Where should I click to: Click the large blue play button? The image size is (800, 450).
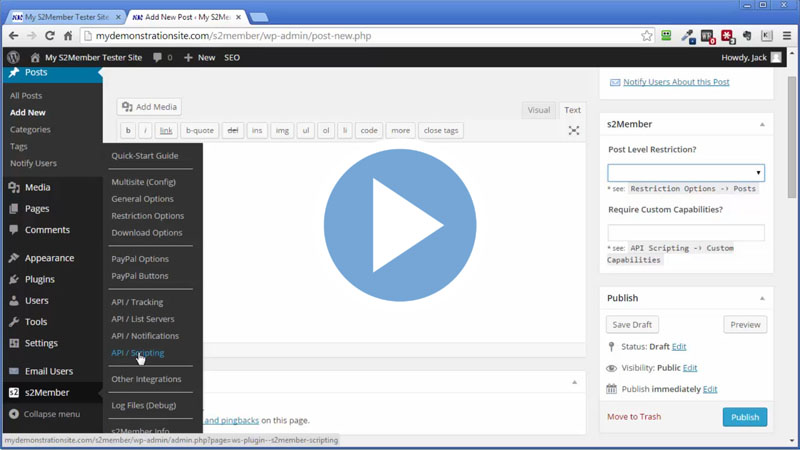pos(400,225)
